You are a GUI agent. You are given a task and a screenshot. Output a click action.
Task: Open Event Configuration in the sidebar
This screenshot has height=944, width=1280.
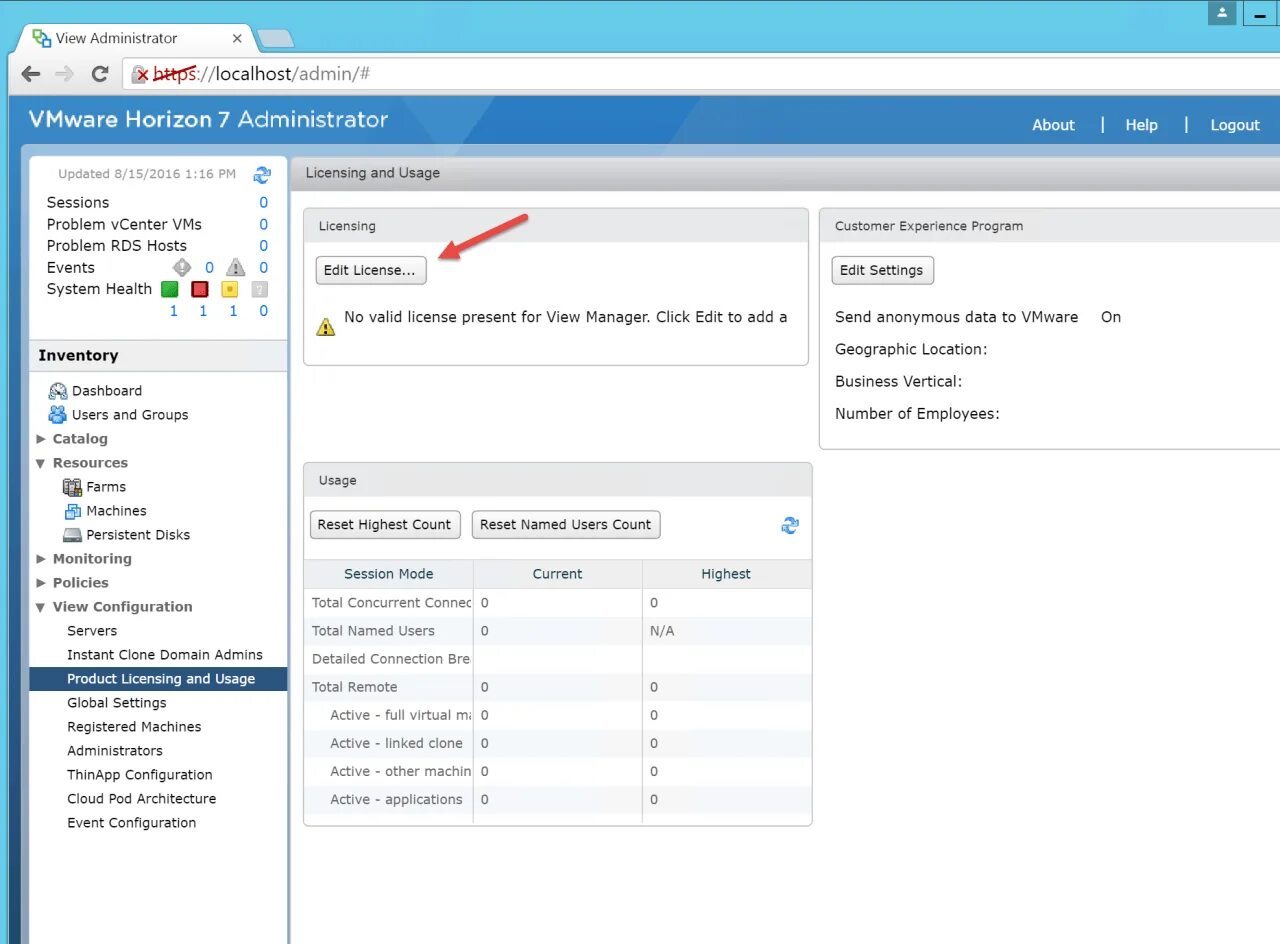[x=132, y=823]
